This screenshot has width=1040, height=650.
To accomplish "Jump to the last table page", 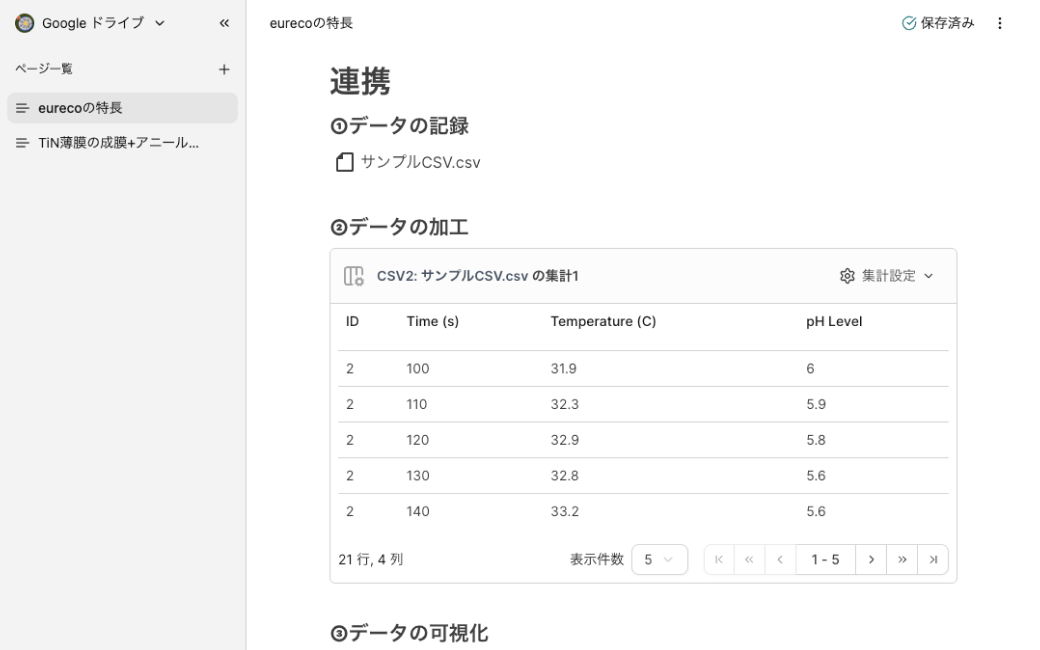I will click(x=933, y=560).
